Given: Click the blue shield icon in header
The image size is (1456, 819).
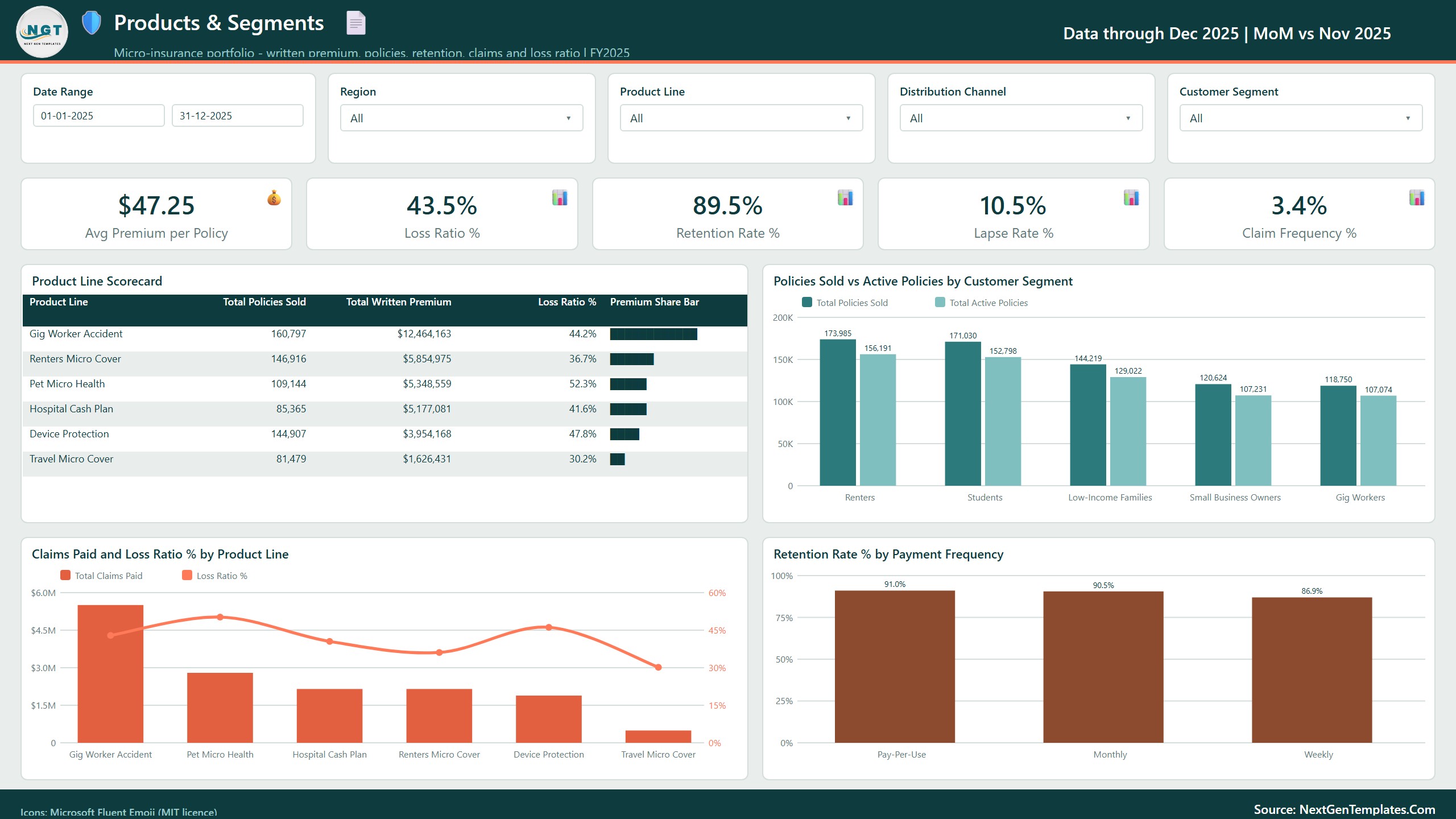Looking at the screenshot, I should point(92,23).
